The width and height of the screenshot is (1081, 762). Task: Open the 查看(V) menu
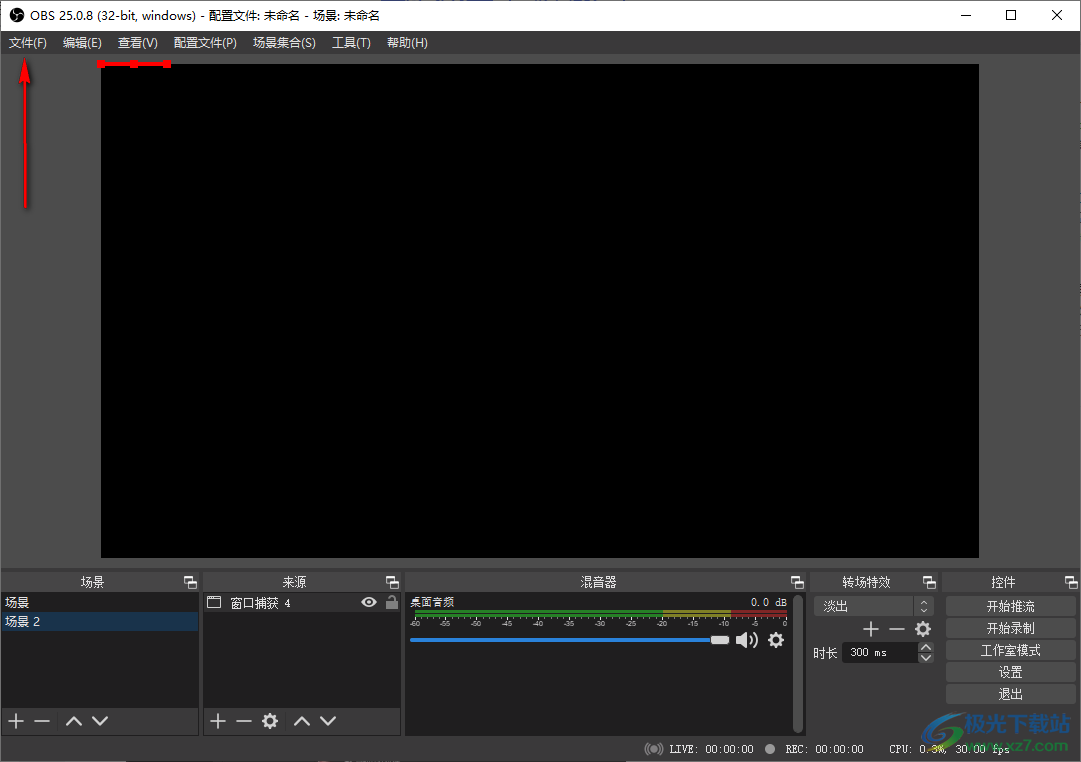tap(138, 43)
